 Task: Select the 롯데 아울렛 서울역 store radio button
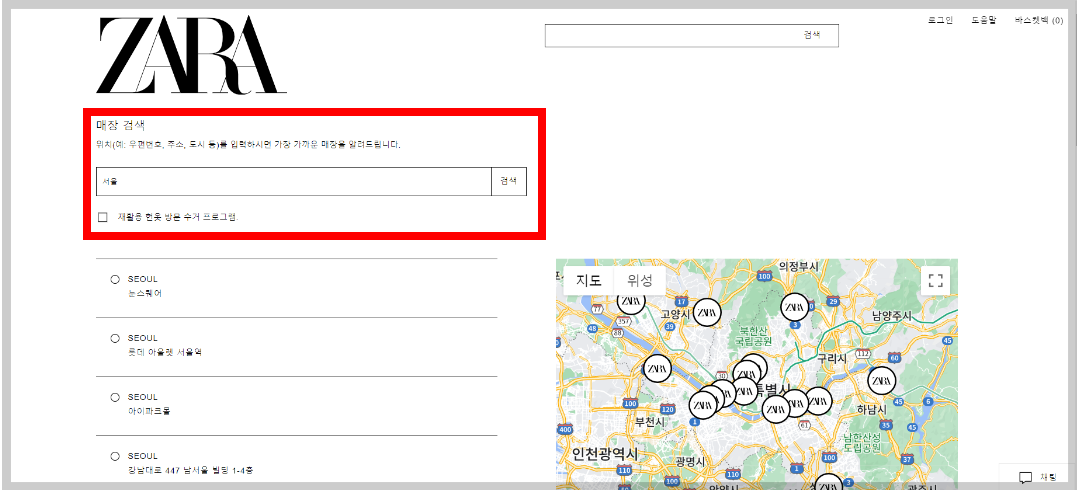(x=115, y=339)
